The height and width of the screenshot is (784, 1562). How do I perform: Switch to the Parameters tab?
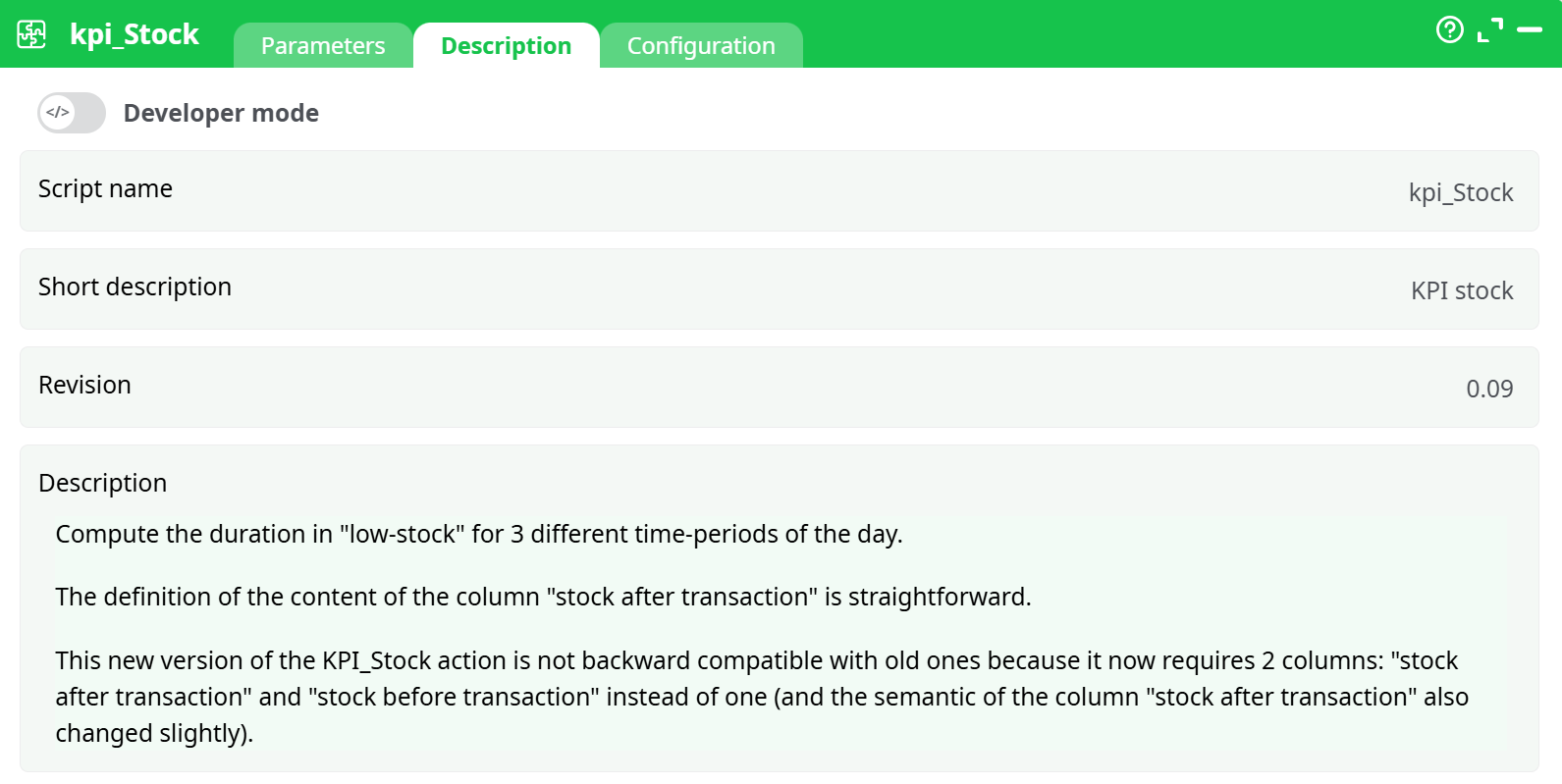pos(323,45)
